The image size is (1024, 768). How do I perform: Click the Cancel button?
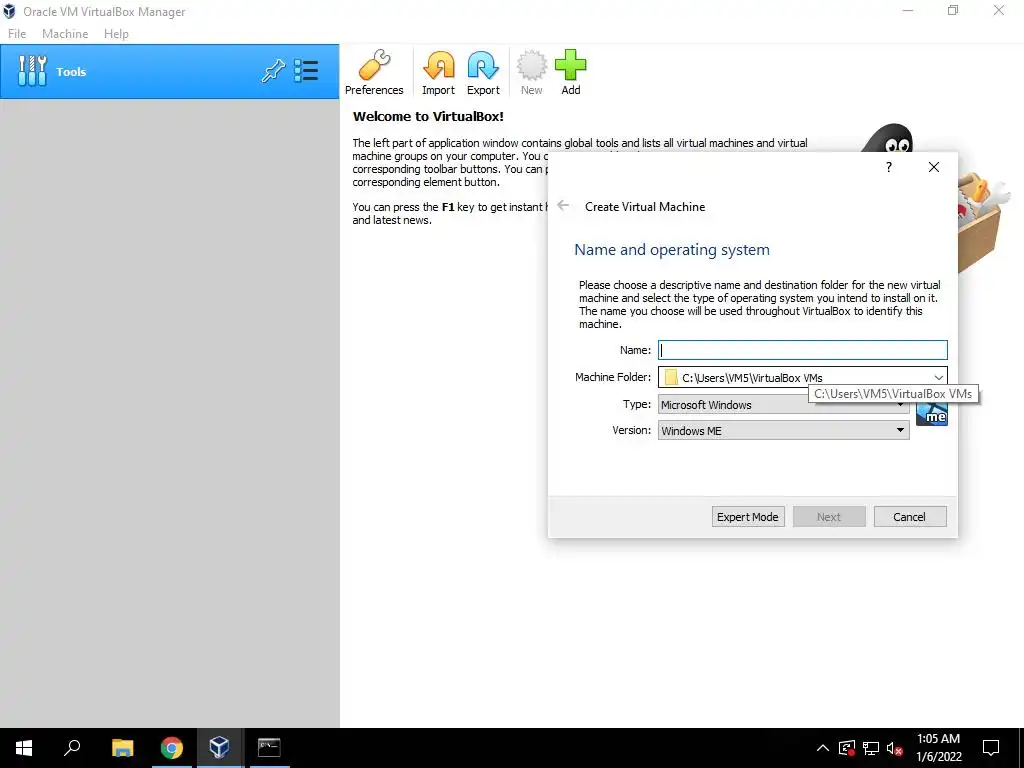(909, 517)
